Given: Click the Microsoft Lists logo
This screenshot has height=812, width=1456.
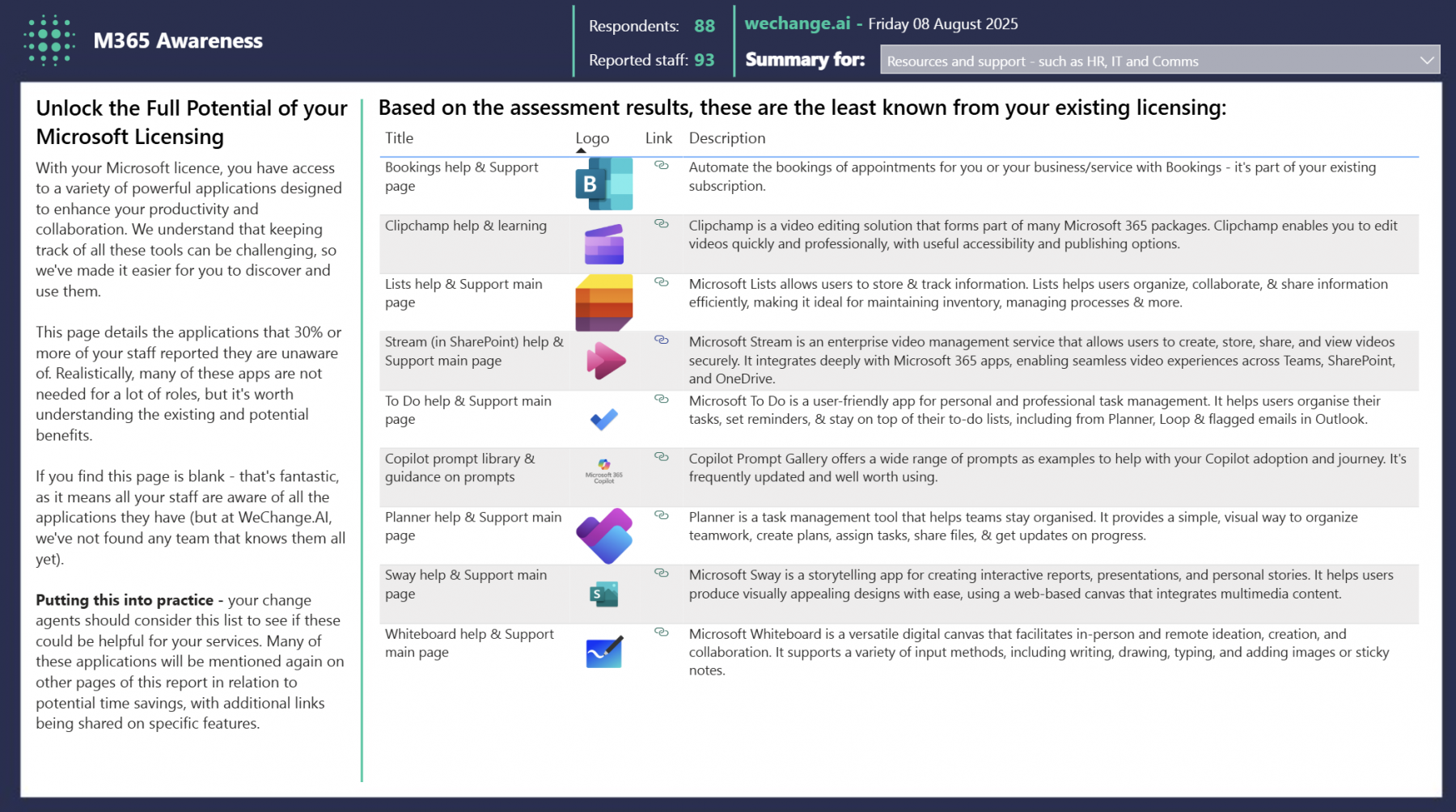Looking at the screenshot, I should (x=603, y=302).
